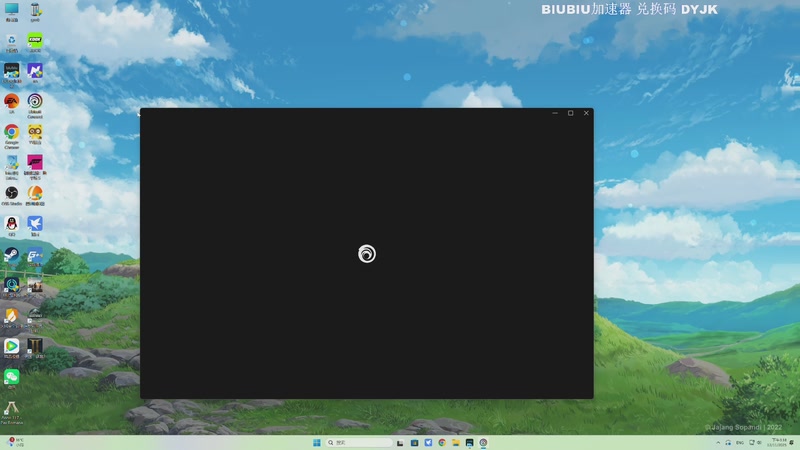
Task: Open the Windows Start menu
Action: pos(317,442)
